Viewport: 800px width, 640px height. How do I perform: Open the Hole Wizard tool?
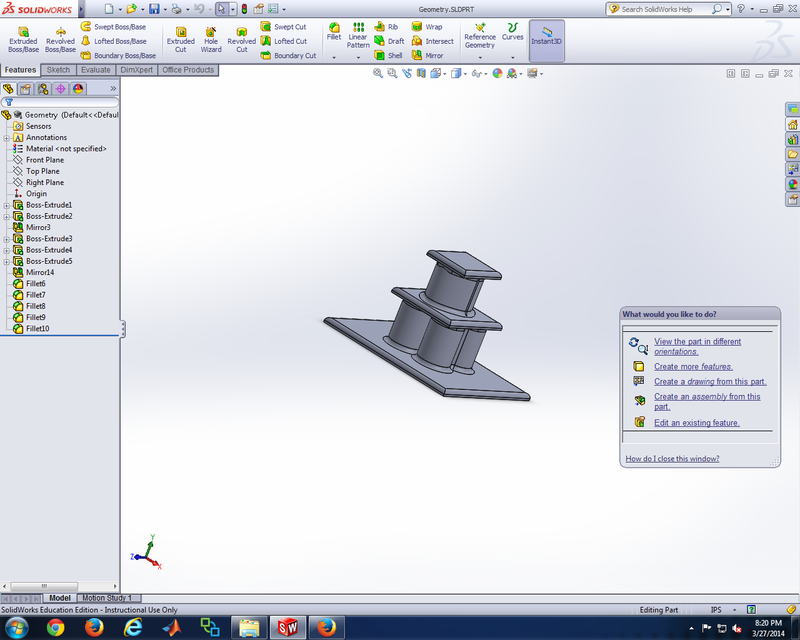coord(211,38)
